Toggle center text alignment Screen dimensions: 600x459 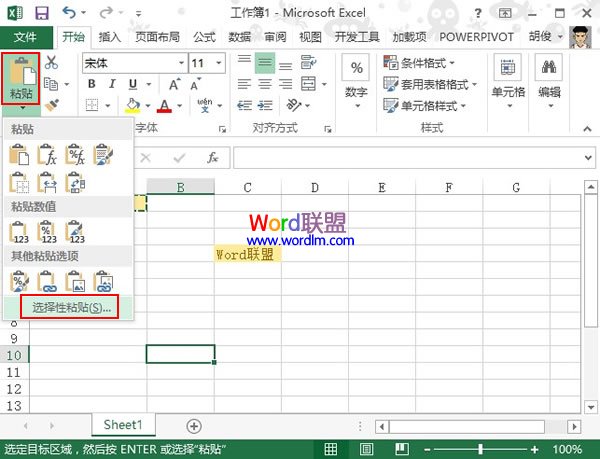click(265, 84)
